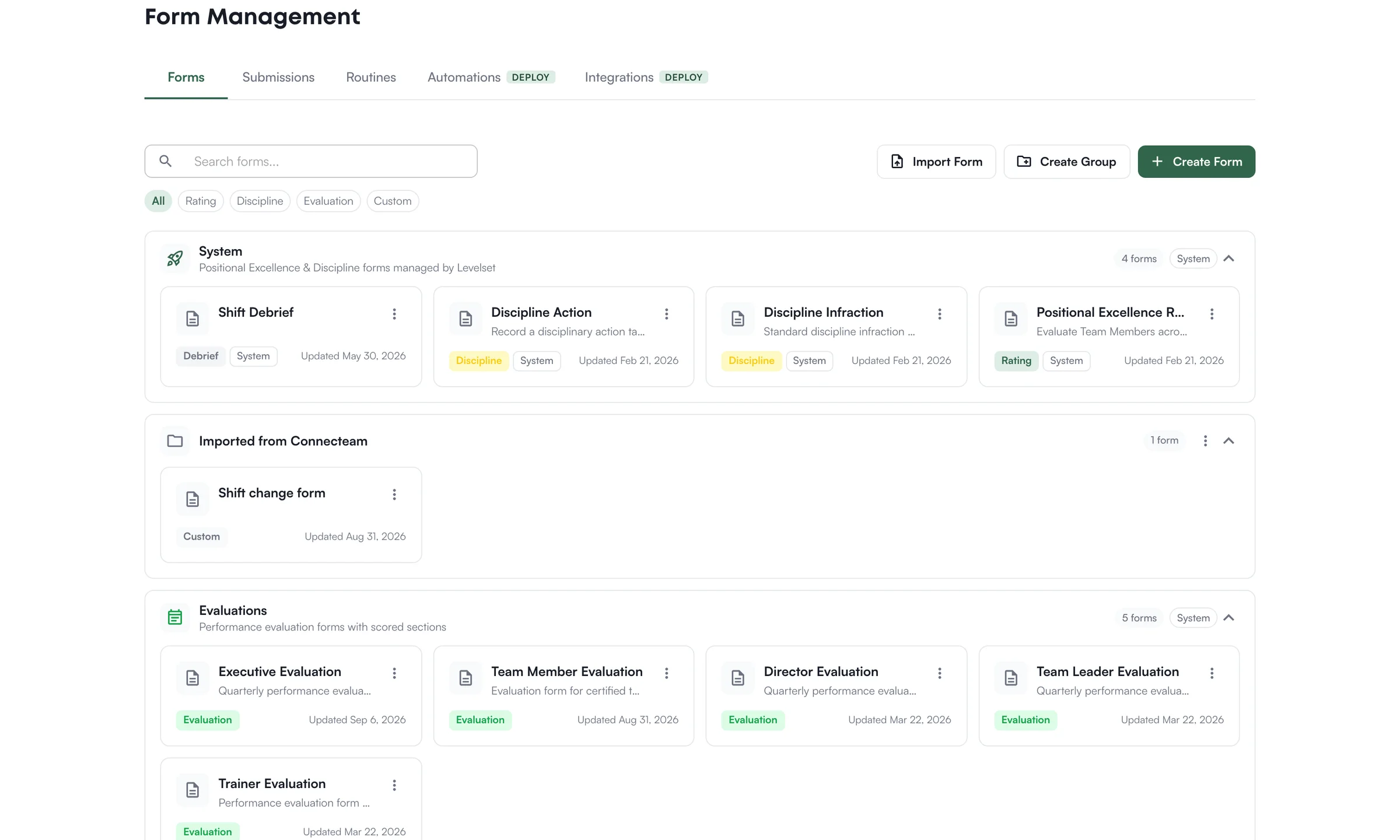The height and width of the screenshot is (840, 1400).
Task: Click the Create Group button
Action: pyautogui.click(x=1066, y=162)
